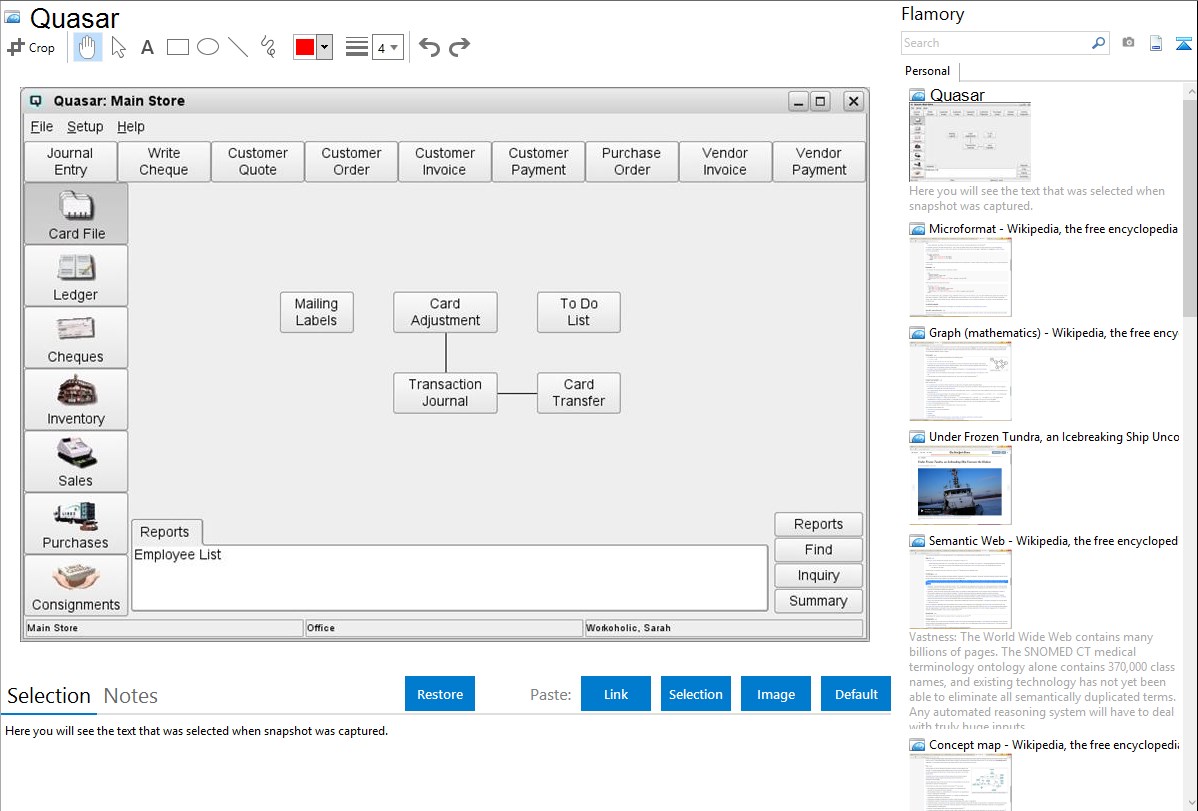
Task: Select the Crop tool
Action: [32, 47]
